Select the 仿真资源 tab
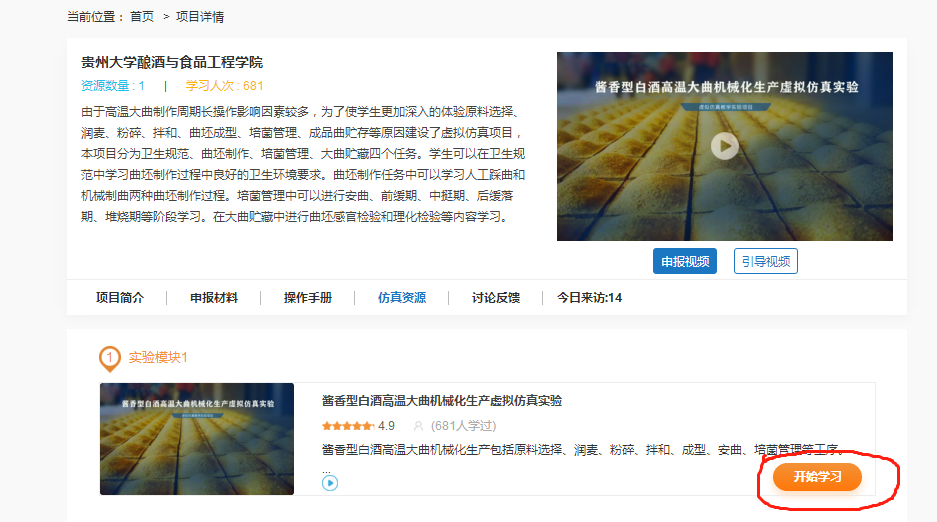 pyautogui.click(x=401, y=298)
